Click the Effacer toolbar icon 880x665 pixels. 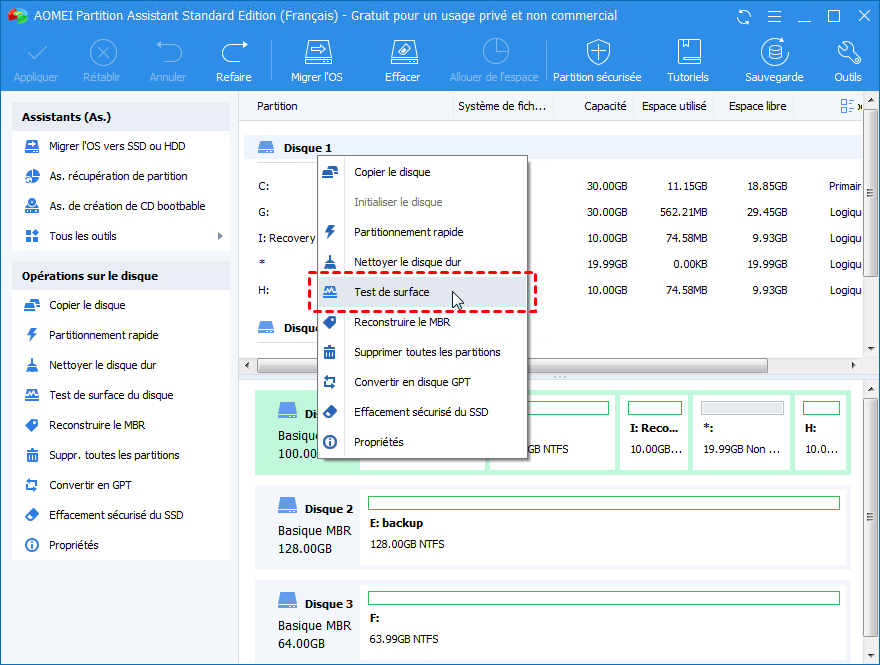click(402, 53)
